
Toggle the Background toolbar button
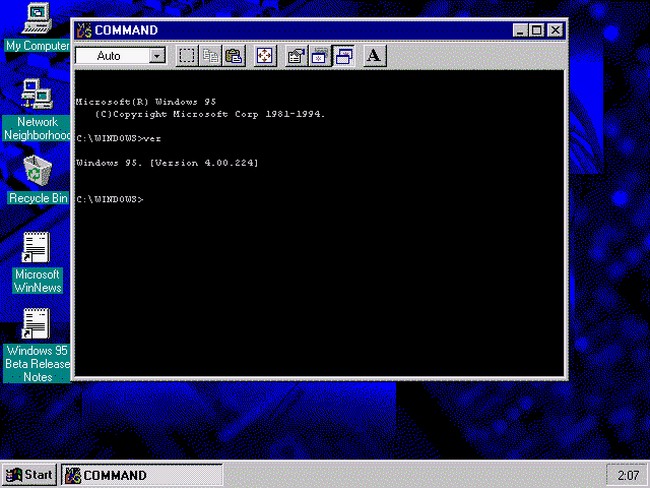[x=320, y=56]
